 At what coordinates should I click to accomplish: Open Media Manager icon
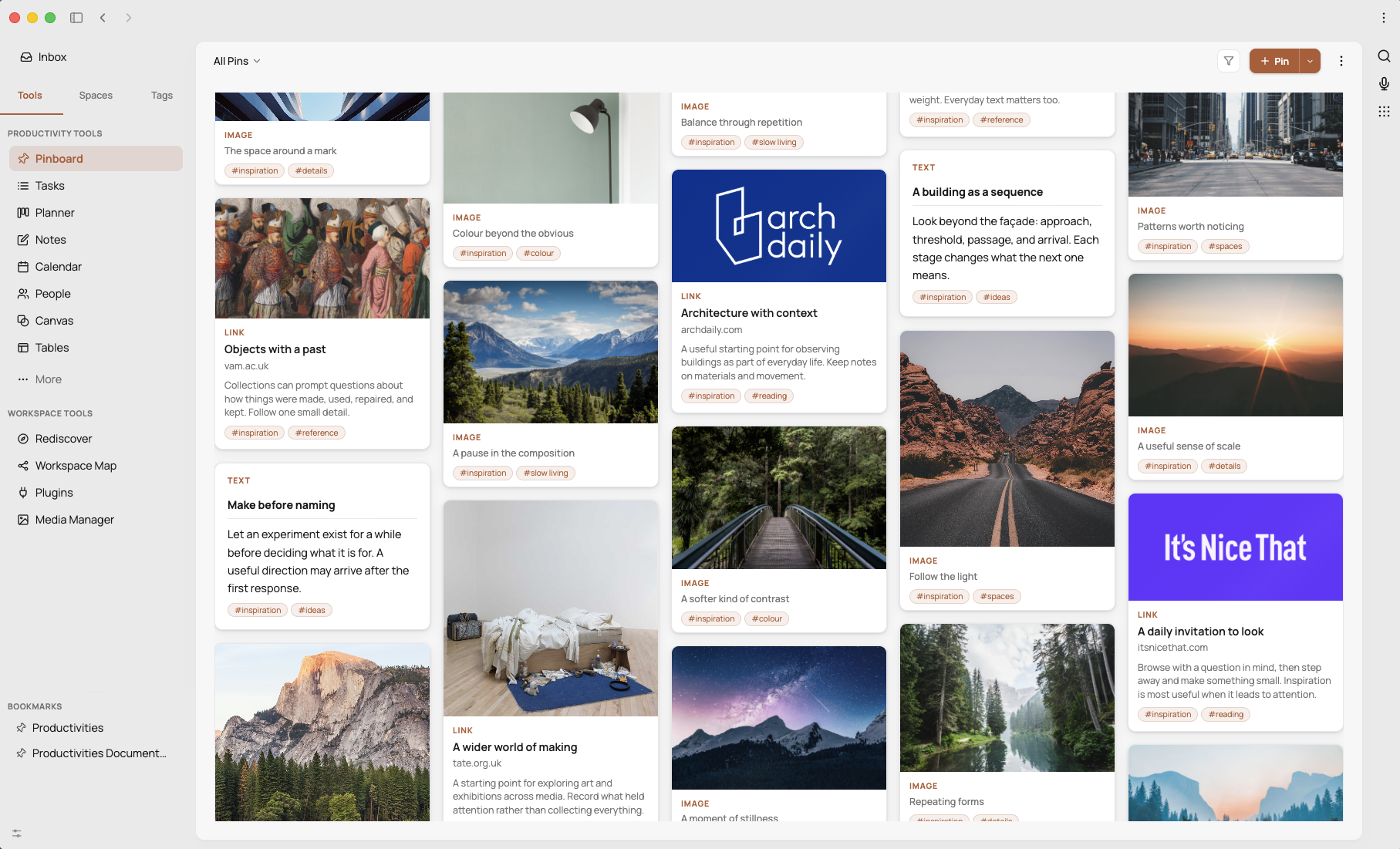point(23,520)
